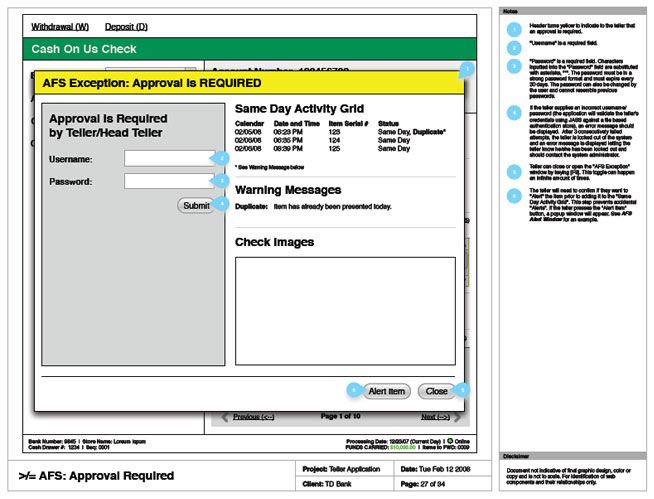Image resolution: width=654 pixels, height=499 pixels.
Task: Click item serial number 123
Action: click(334, 132)
